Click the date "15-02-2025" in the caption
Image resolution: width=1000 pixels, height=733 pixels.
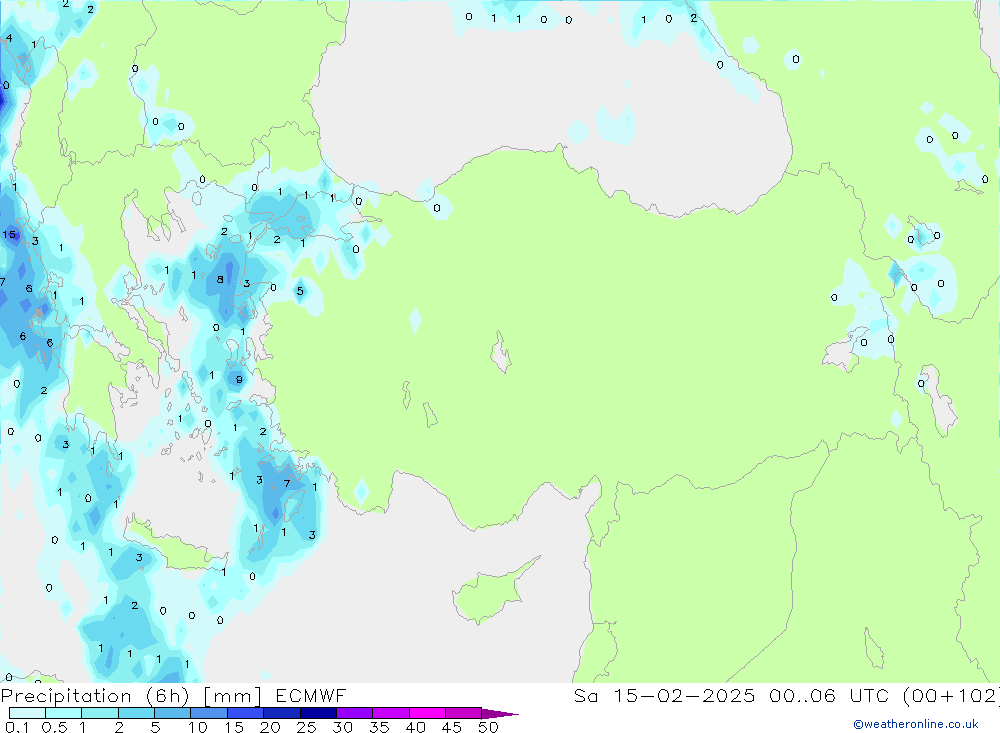pos(684,695)
